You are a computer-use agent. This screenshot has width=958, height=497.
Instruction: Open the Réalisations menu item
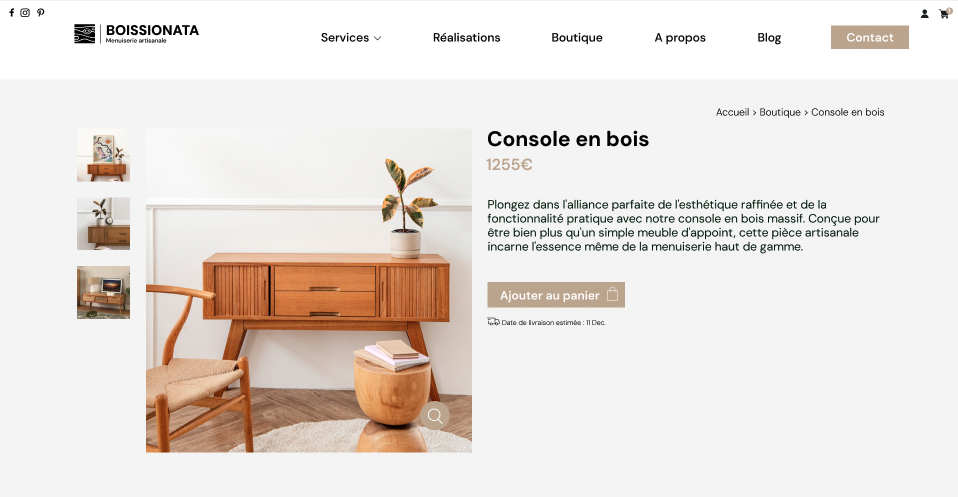click(466, 37)
